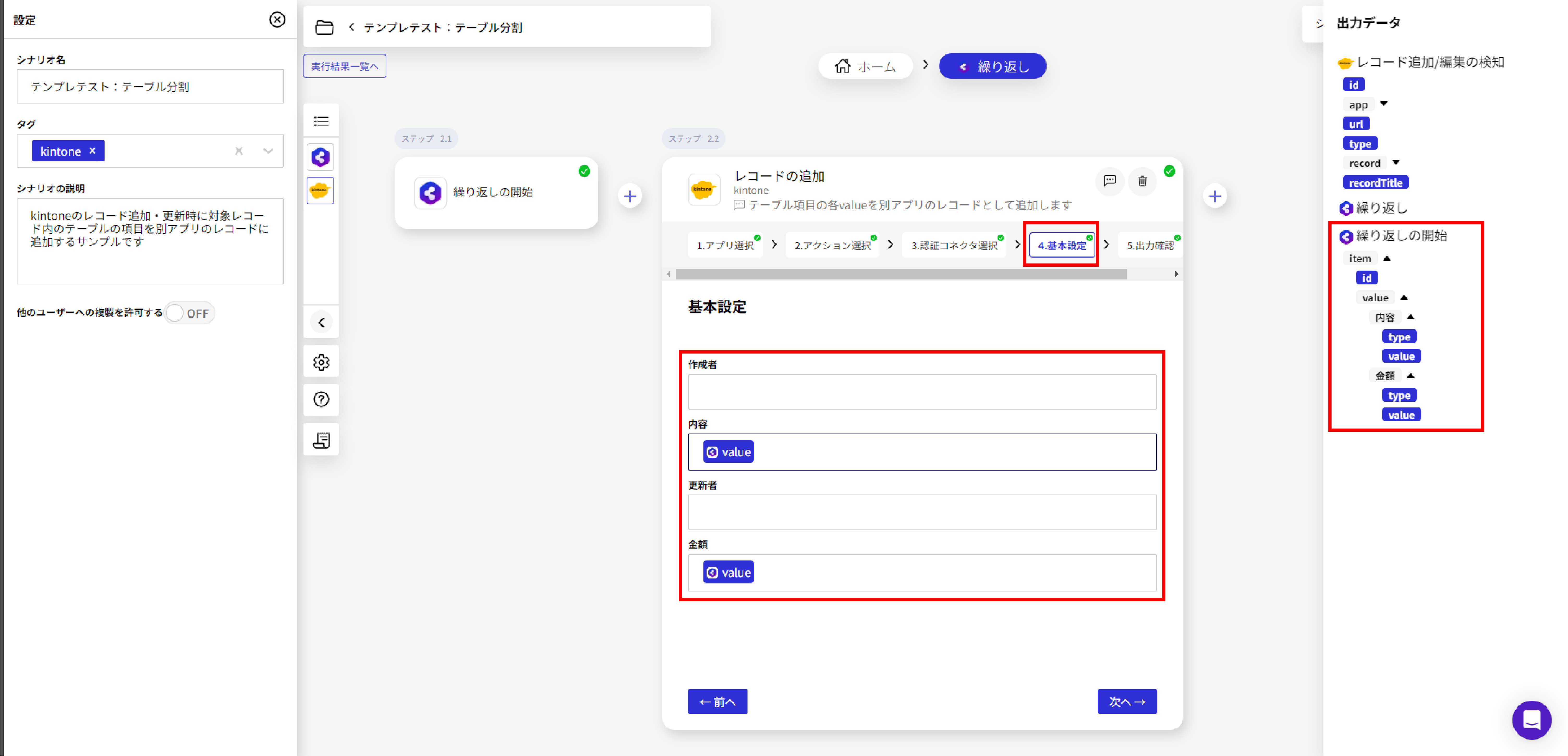Clear all tags with the gray X
This screenshot has height=756, width=1568.
tap(239, 151)
